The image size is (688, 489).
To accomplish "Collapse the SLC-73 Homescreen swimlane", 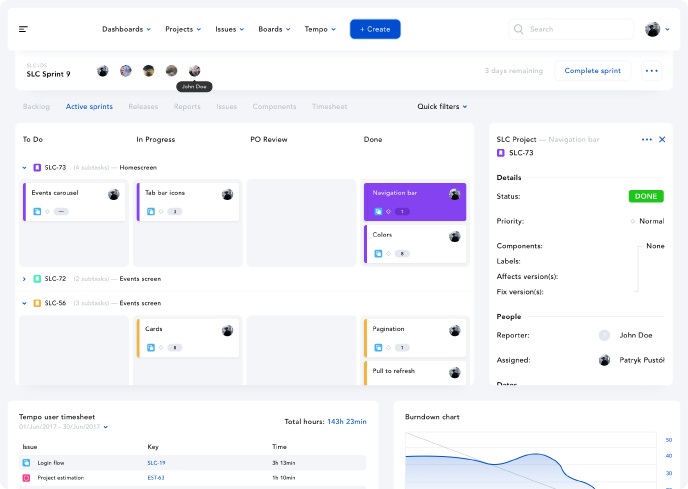I will [24, 167].
